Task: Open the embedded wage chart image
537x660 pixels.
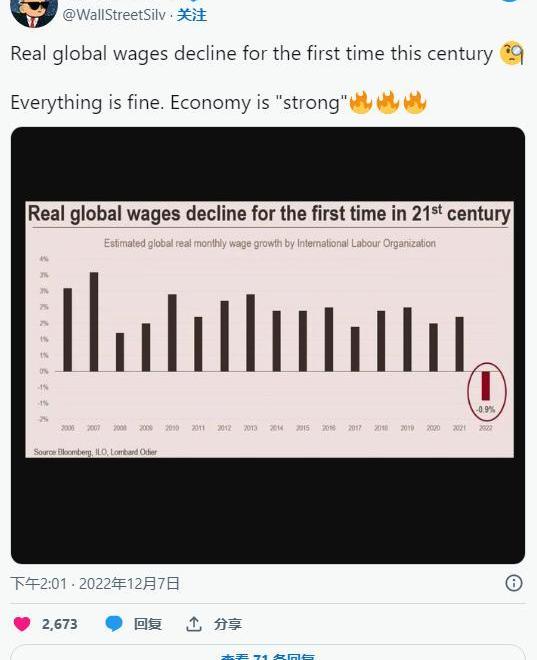Action: [x=268, y=345]
